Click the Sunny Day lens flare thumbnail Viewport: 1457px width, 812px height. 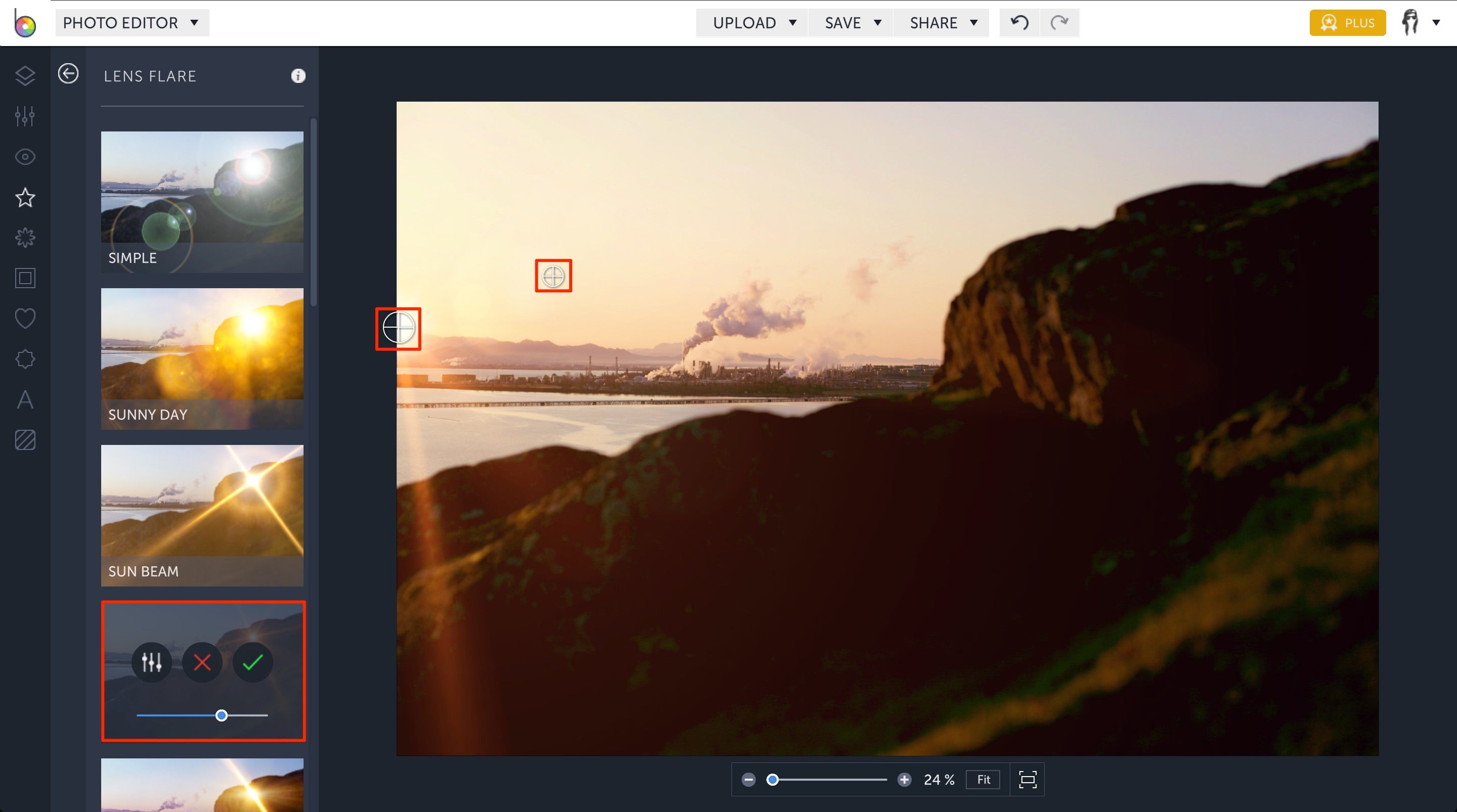point(202,358)
